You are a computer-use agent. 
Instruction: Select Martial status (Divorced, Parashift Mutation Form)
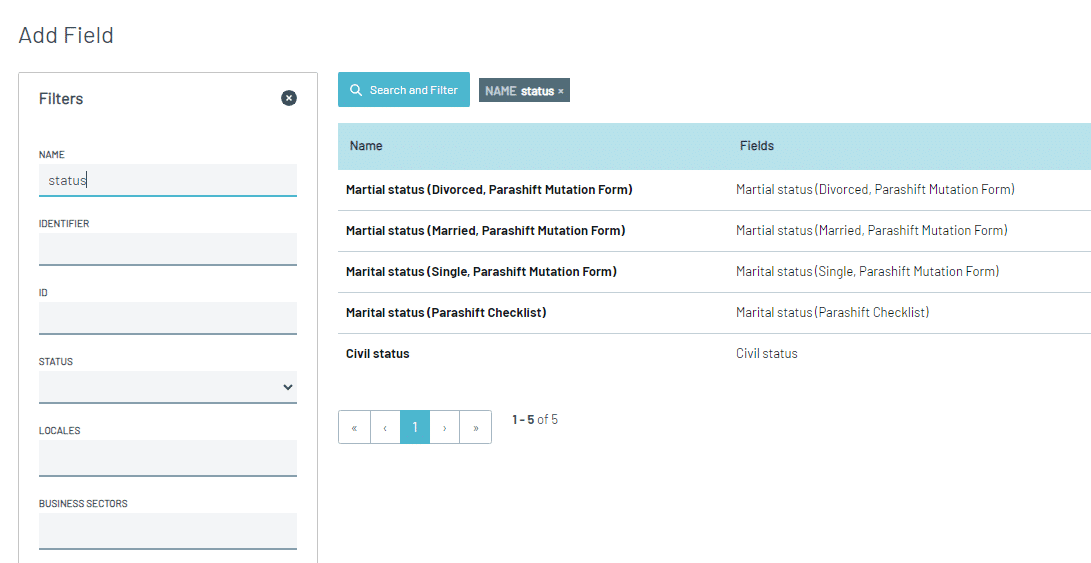pyautogui.click(x=715, y=189)
